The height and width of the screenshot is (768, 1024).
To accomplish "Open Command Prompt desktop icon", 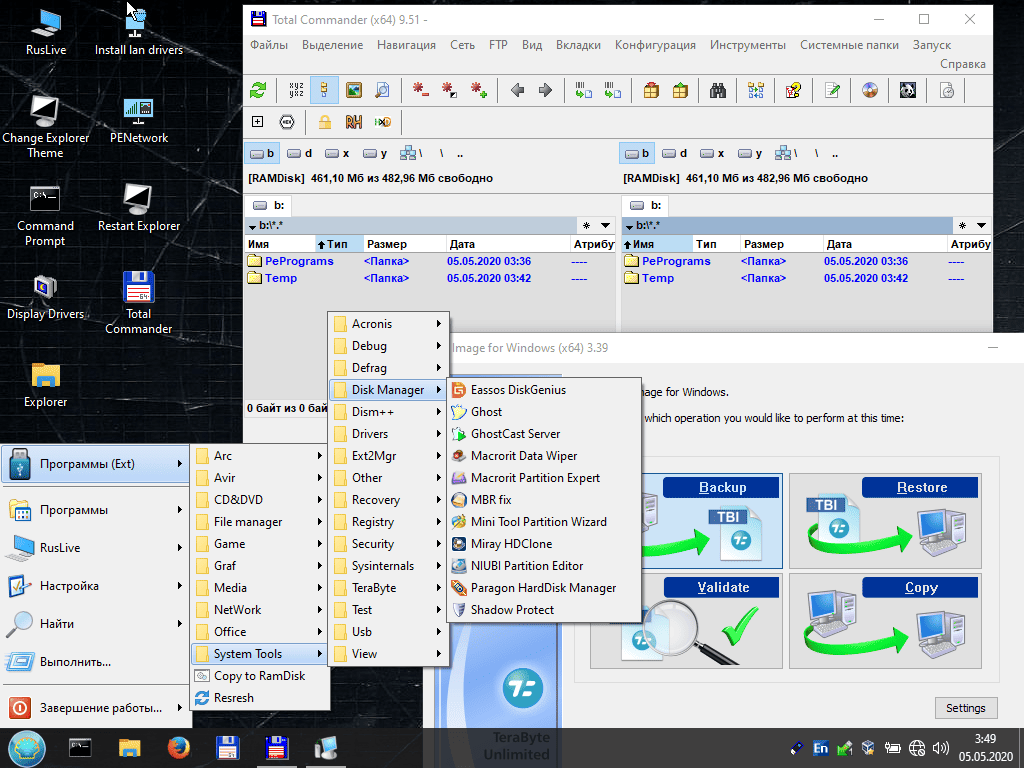I will tap(45, 216).
